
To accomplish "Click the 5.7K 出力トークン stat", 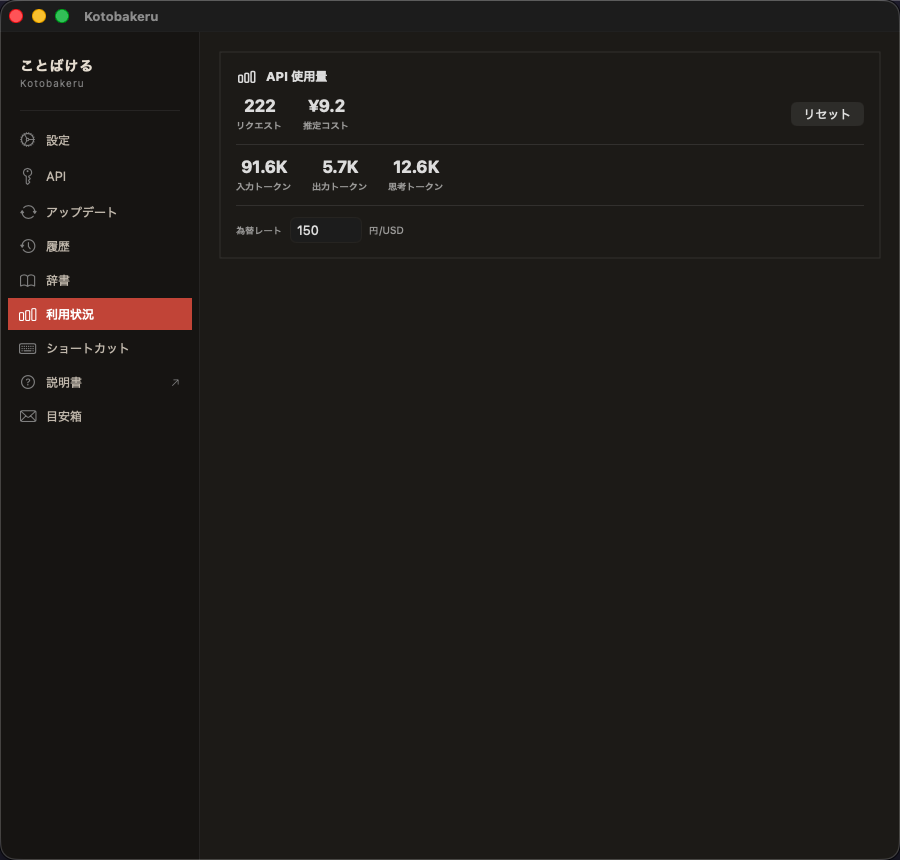I will click(340, 167).
